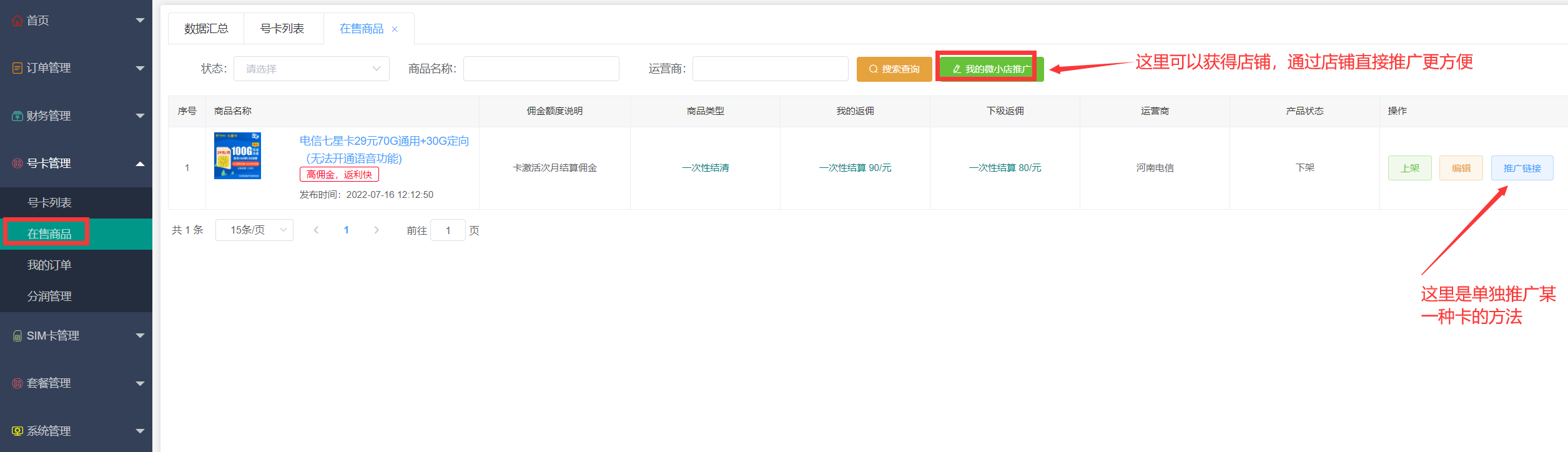The width and height of the screenshot is (1568, 452).
Task: Click the green 我的微小店推广 button
Action: (992, 69)
